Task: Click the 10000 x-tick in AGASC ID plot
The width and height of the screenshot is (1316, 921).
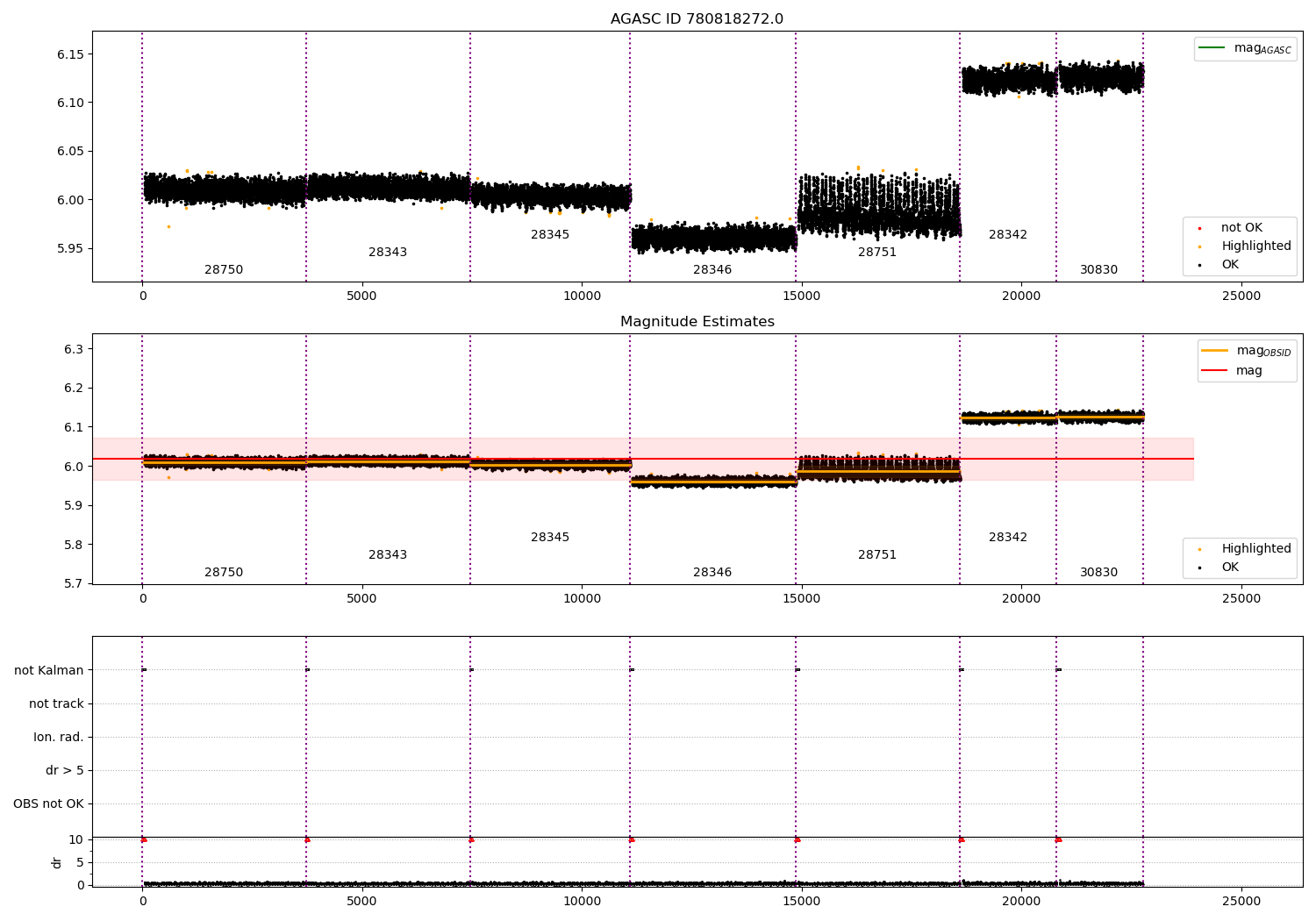Action: tap(582, 296)
